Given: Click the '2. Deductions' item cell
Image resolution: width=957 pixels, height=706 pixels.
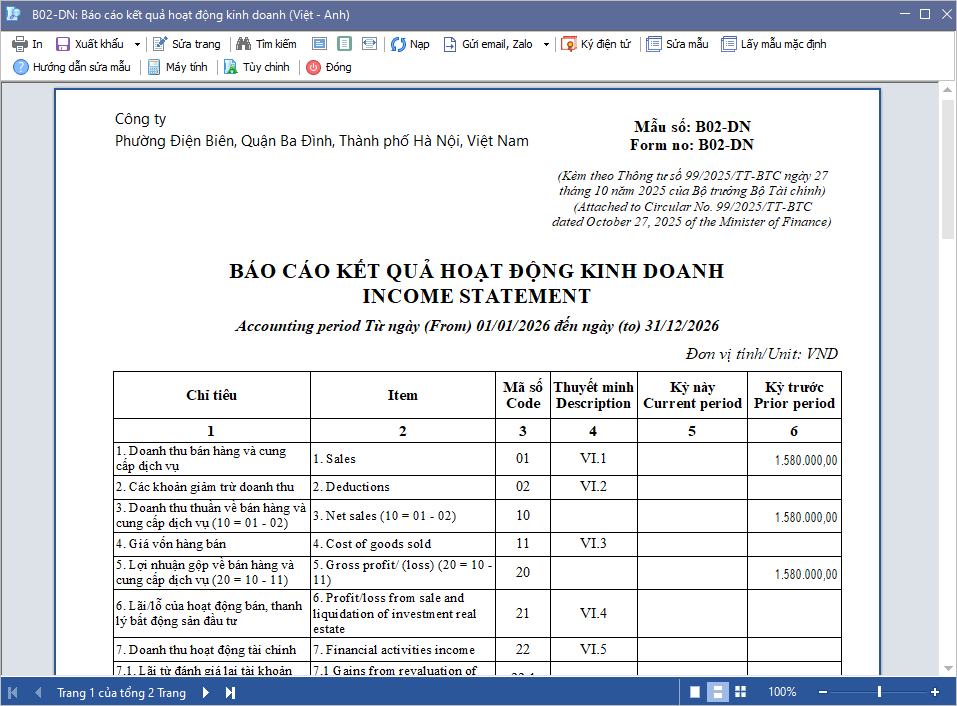Looking at the screenshot, I should (x=403, y=487).
